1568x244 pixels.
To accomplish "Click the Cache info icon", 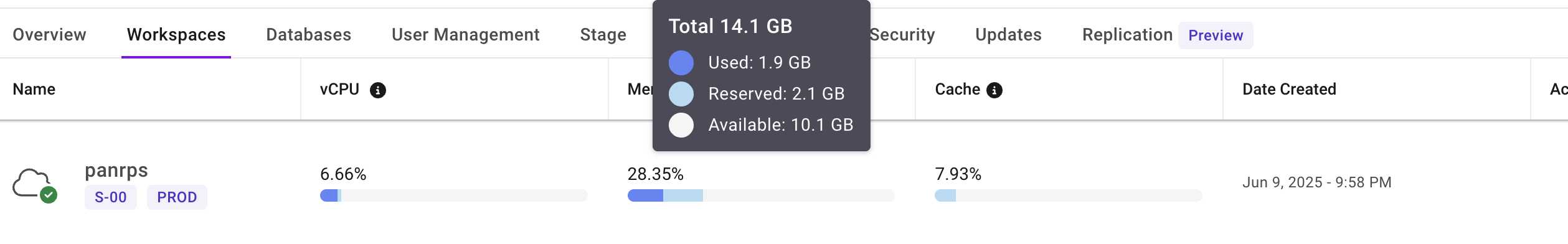I will 994,90.
